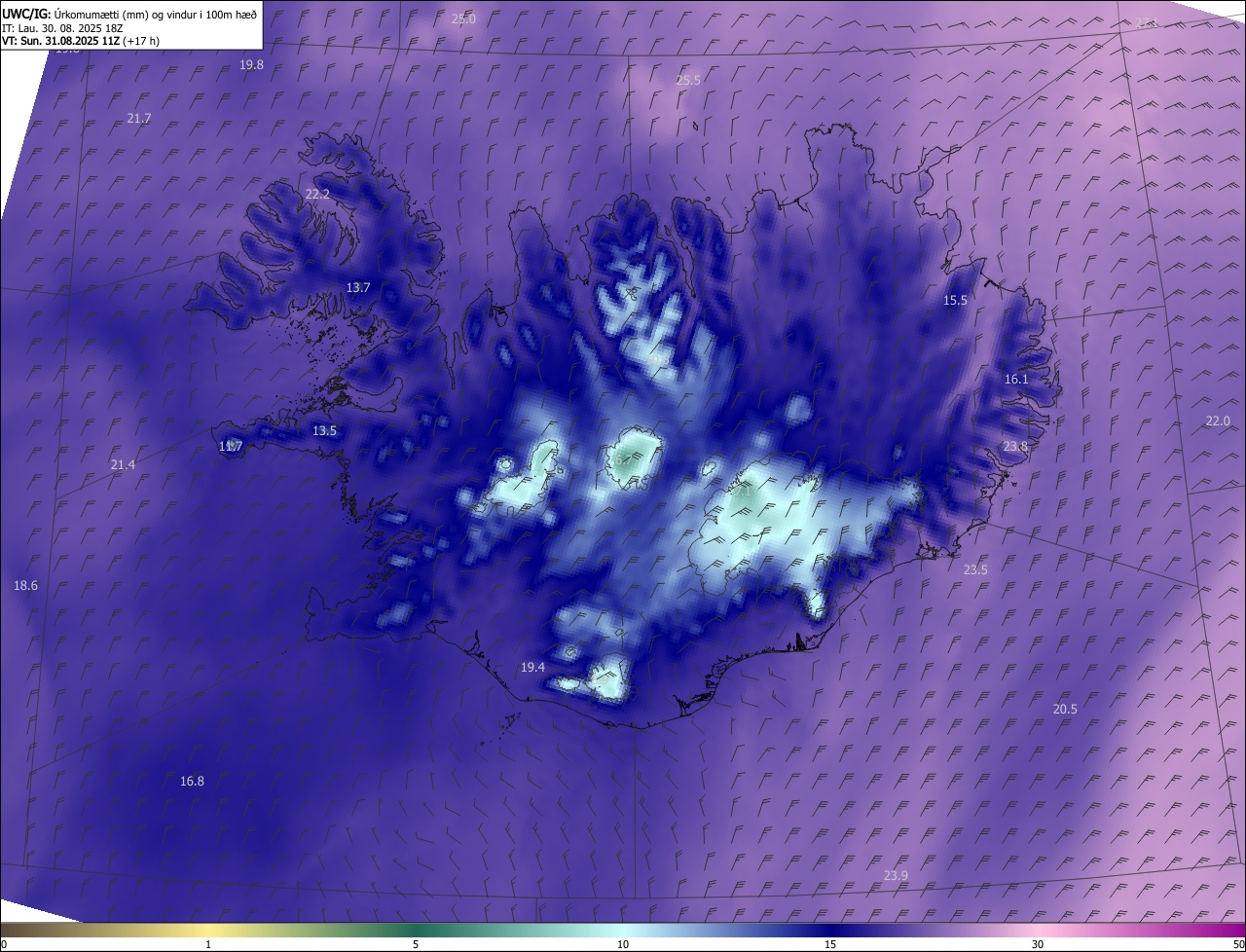Click the 1 tick on the colorbar
Viewport: 1246px width, 952px height.
(208, 944)
